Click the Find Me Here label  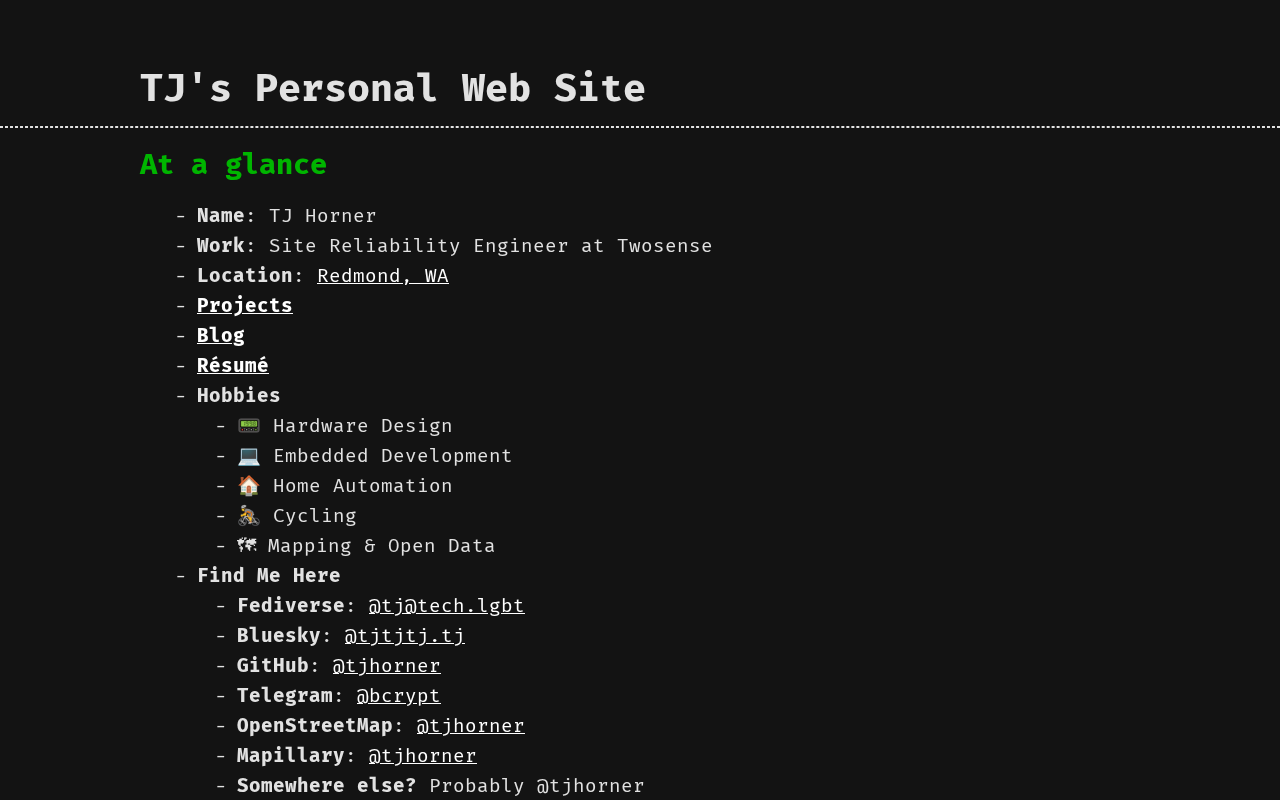click(x=268, y=576)
